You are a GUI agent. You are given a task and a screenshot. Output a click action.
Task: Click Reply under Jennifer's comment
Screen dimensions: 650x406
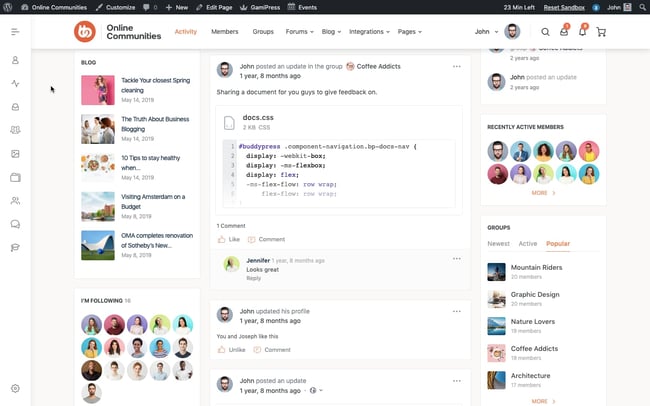pos(253,278)
